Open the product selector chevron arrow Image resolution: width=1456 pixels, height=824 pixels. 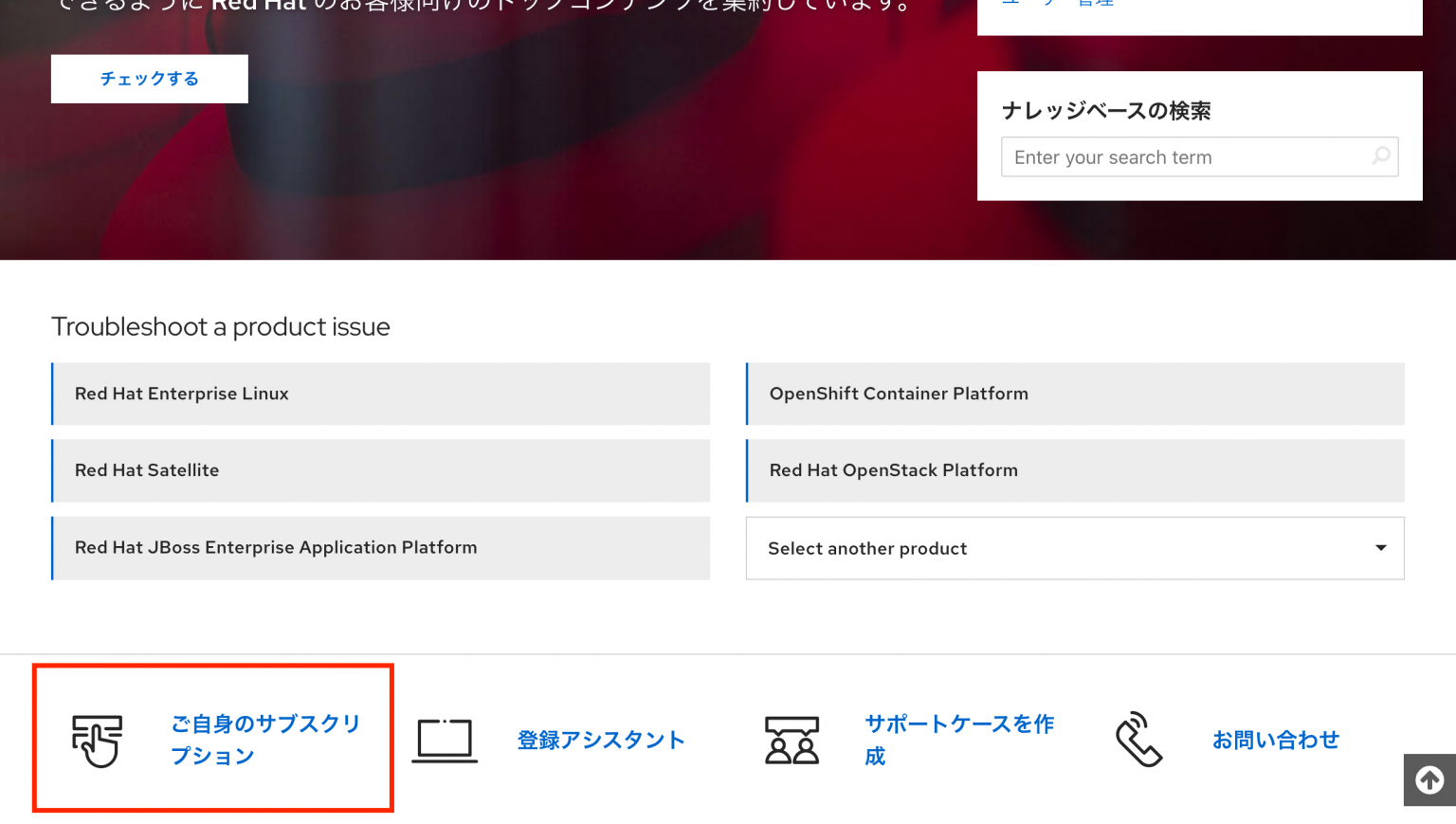[1381, 548]
